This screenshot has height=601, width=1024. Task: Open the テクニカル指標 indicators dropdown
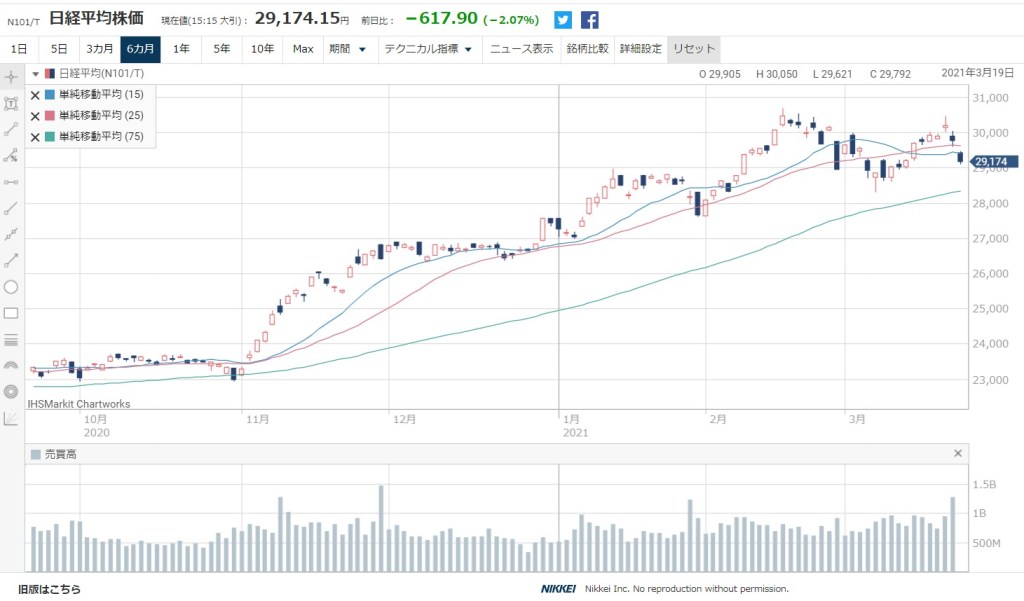(428, 49)
